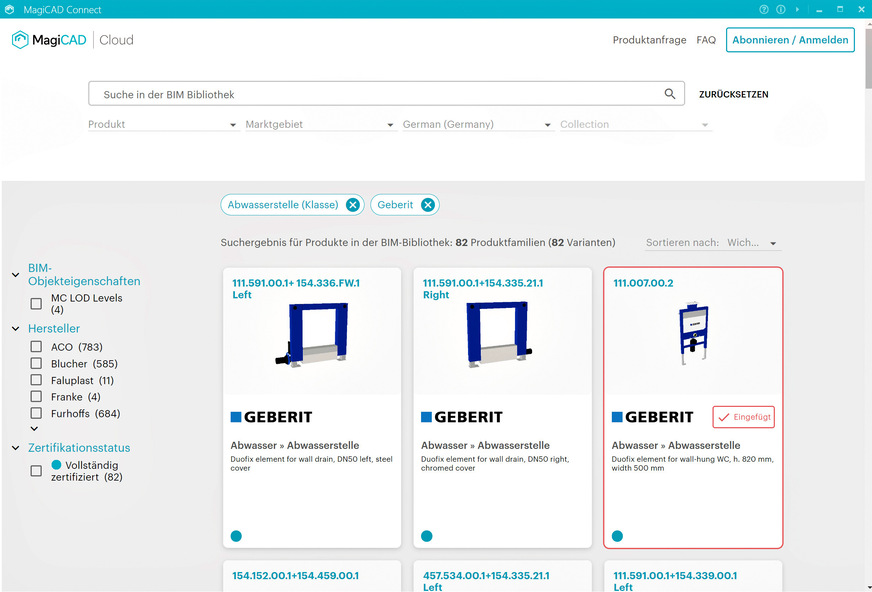Click the teal status dot on the 111.007.00.2 card
This screenshot has width=872, height=592.
[617, 536]
